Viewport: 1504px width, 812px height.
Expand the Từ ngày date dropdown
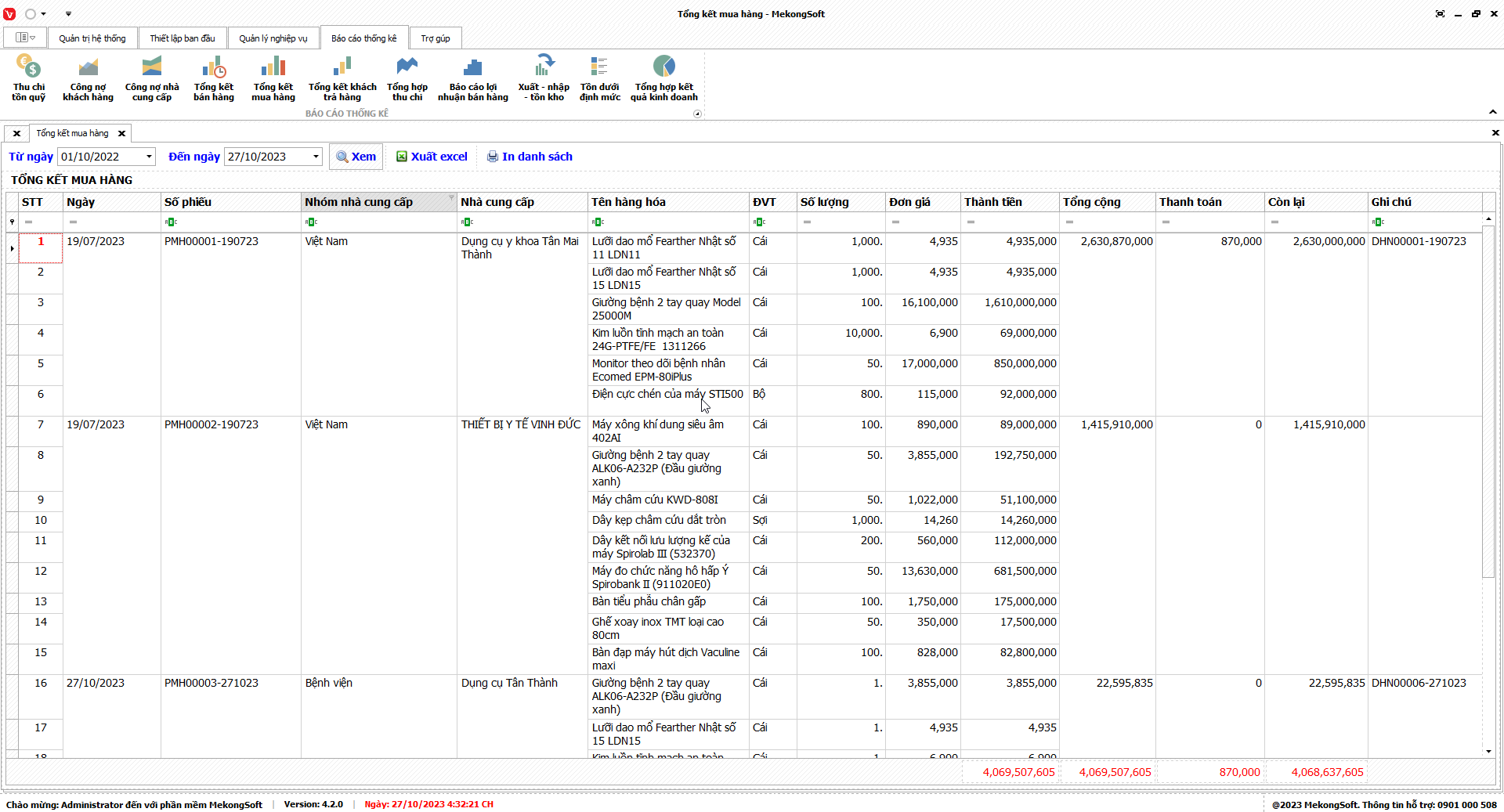[149, 157]
